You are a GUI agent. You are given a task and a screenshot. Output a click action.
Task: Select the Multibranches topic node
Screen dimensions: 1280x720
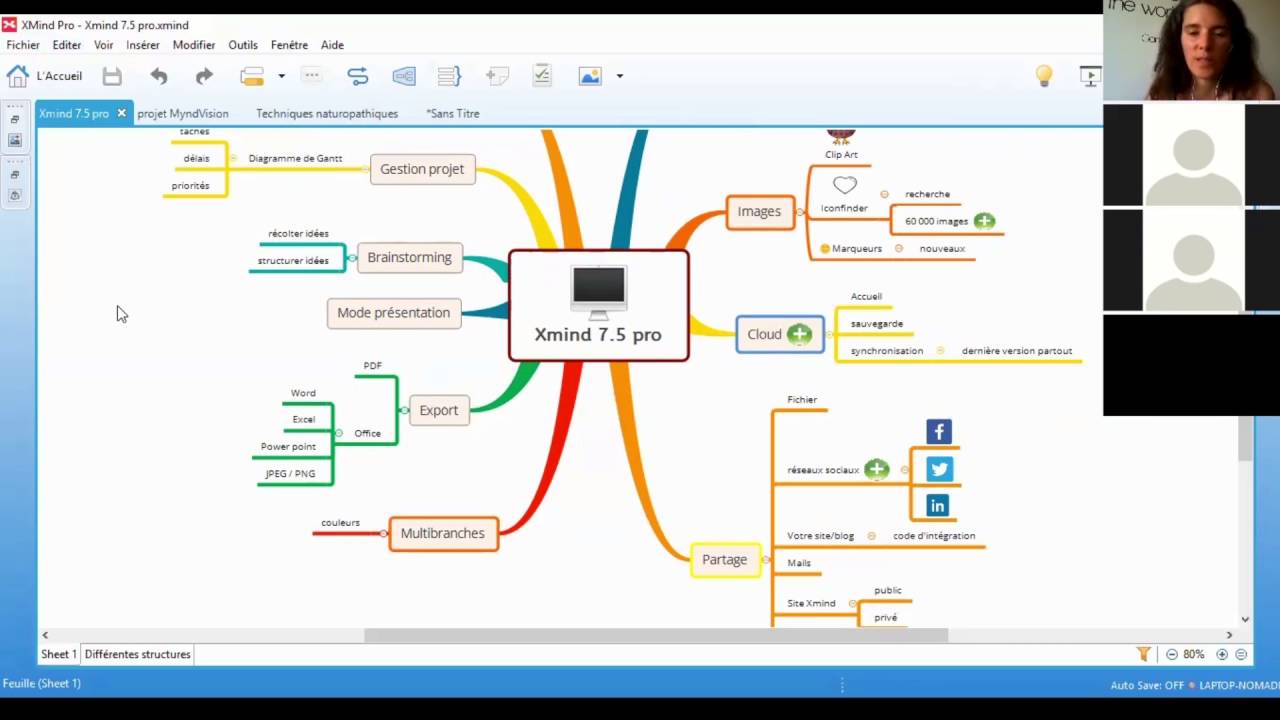(x=442, y=533)
